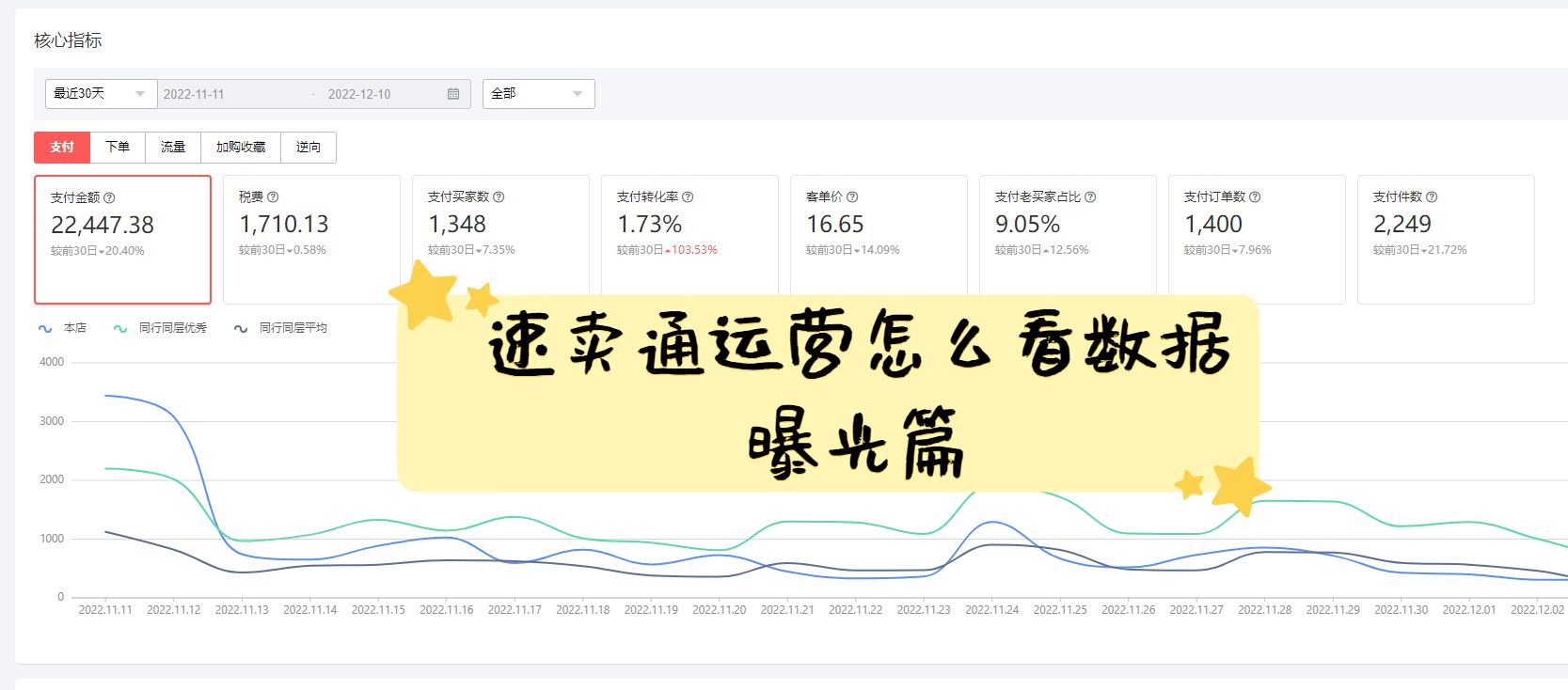1568x690 pixels.
Task: Switch to the 支付 tab
Action: click(62, 147)
